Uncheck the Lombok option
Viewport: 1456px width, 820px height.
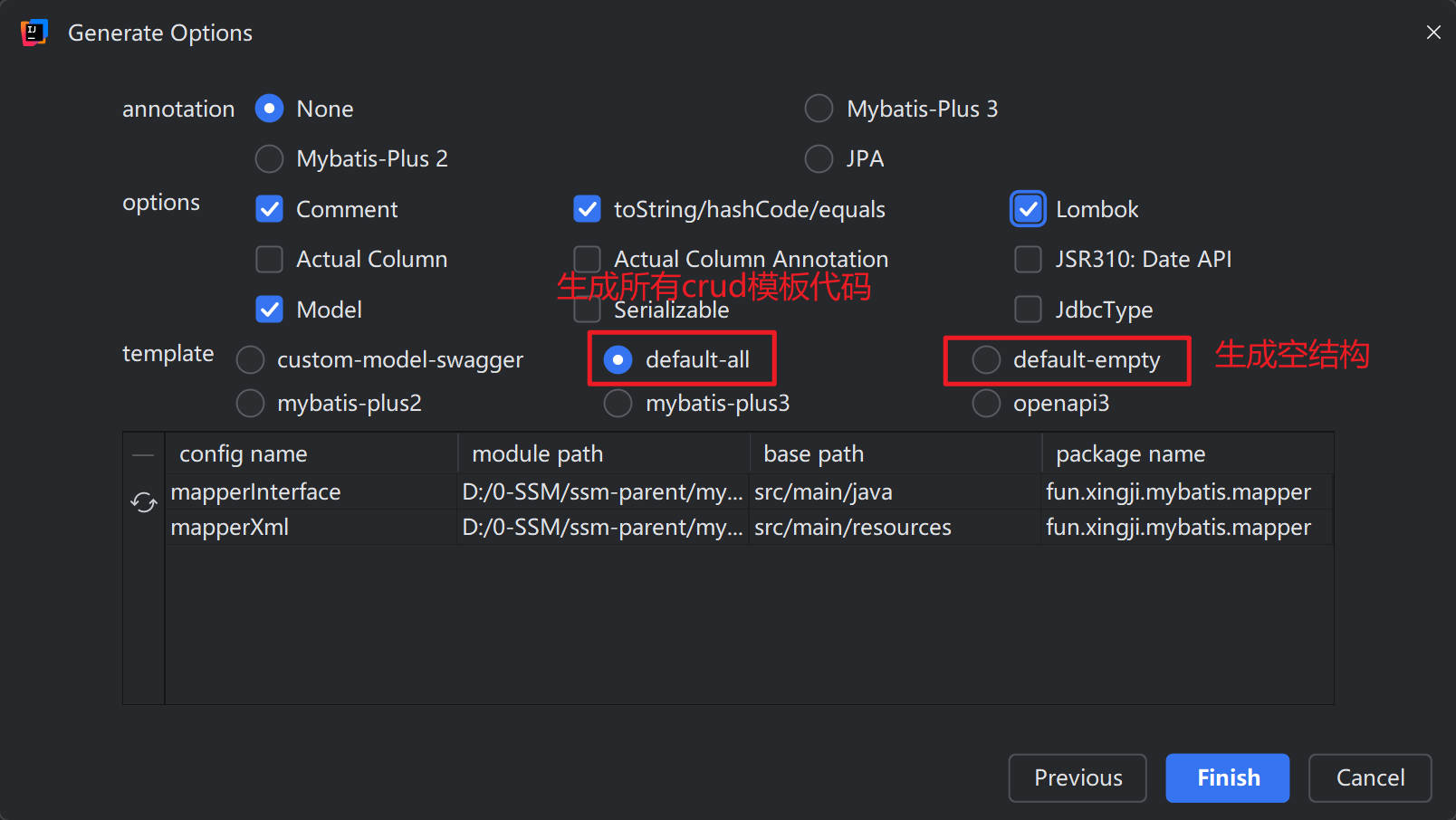(x=1028, y=209)
